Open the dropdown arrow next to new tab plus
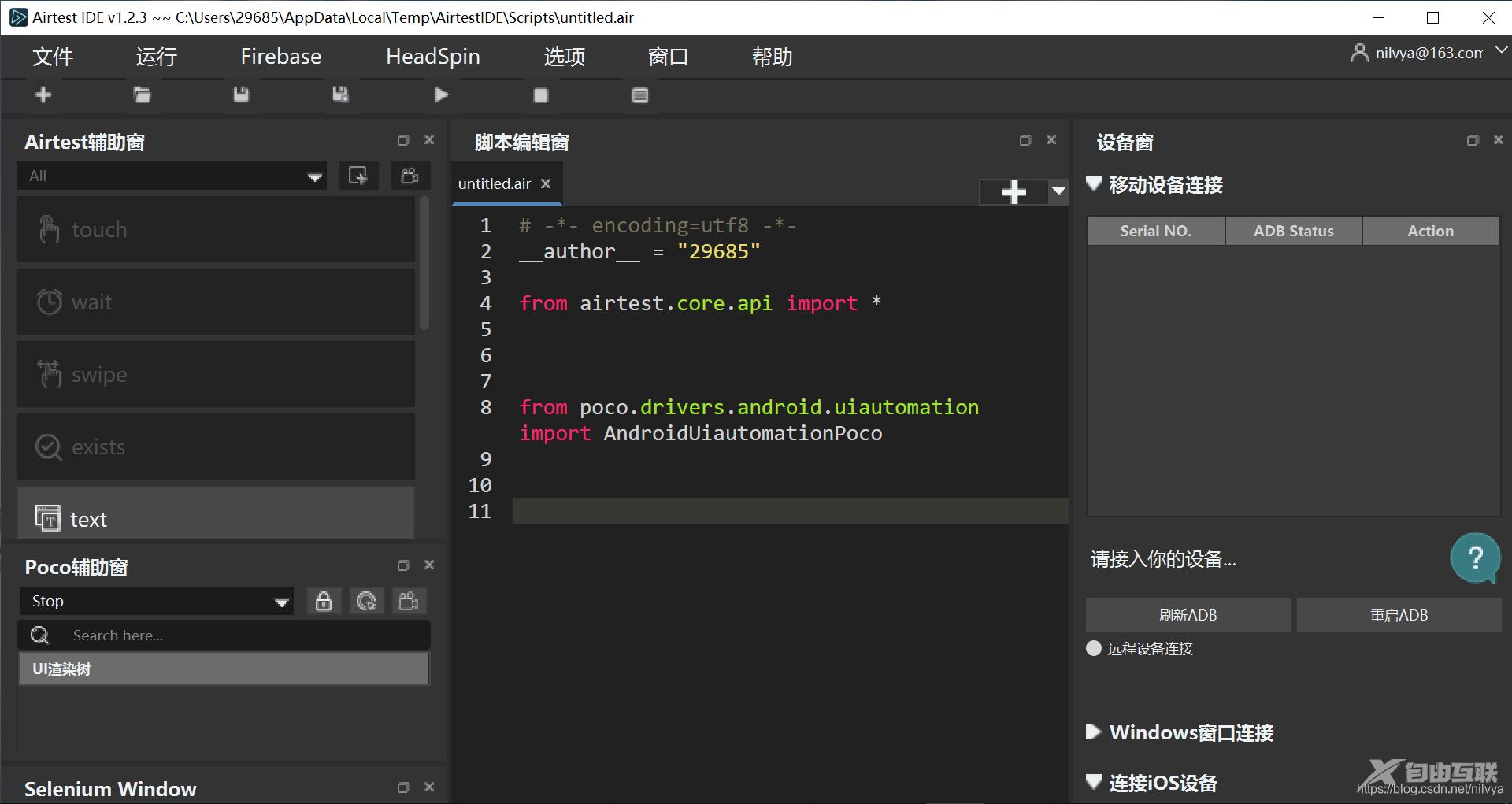The height and width of the screenshot is (804, 1512). click(1058, 191)
